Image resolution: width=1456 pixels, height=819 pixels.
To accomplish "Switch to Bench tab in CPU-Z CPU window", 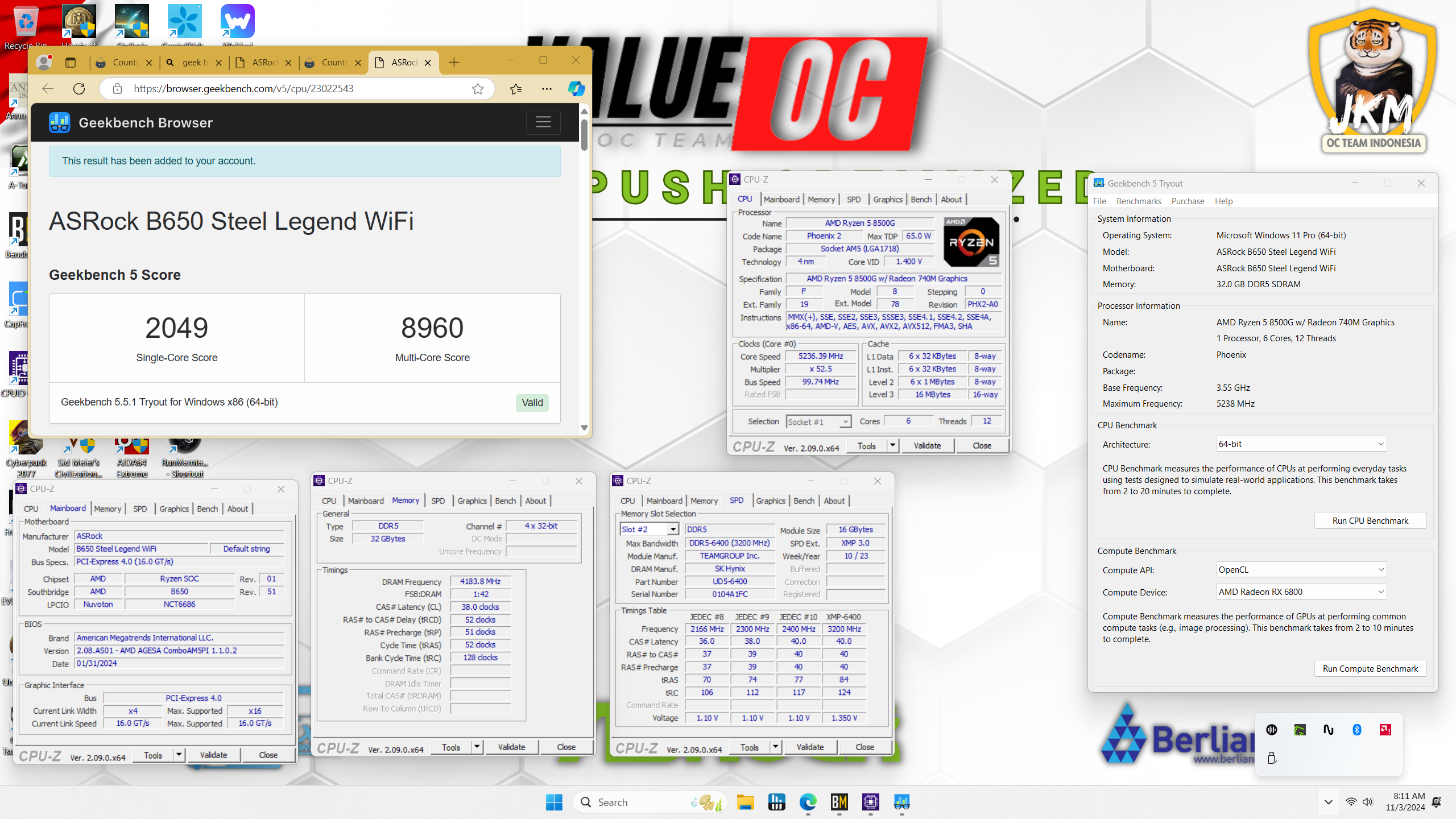I will (x=921, y=200).
